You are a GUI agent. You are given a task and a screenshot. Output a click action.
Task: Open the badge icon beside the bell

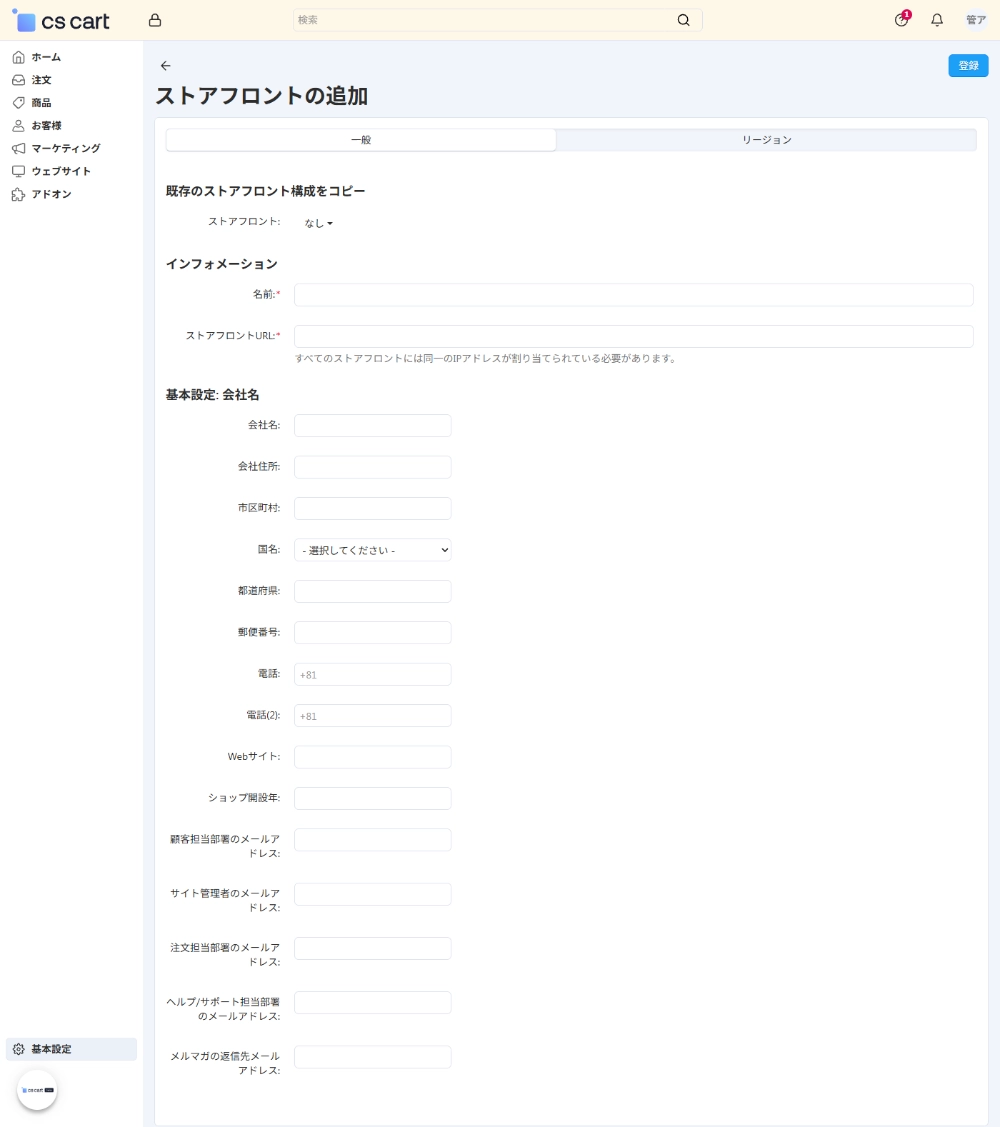[x=902, y=20]
